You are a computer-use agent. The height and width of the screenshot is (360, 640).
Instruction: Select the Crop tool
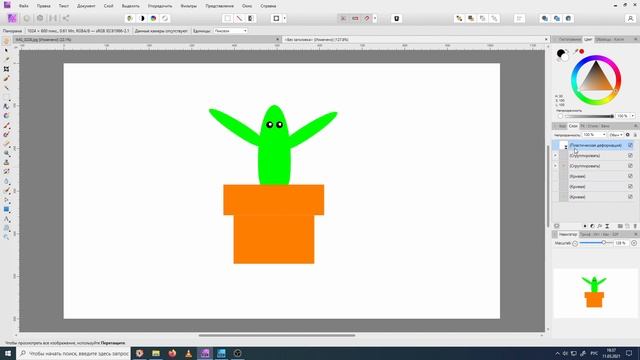6,69
